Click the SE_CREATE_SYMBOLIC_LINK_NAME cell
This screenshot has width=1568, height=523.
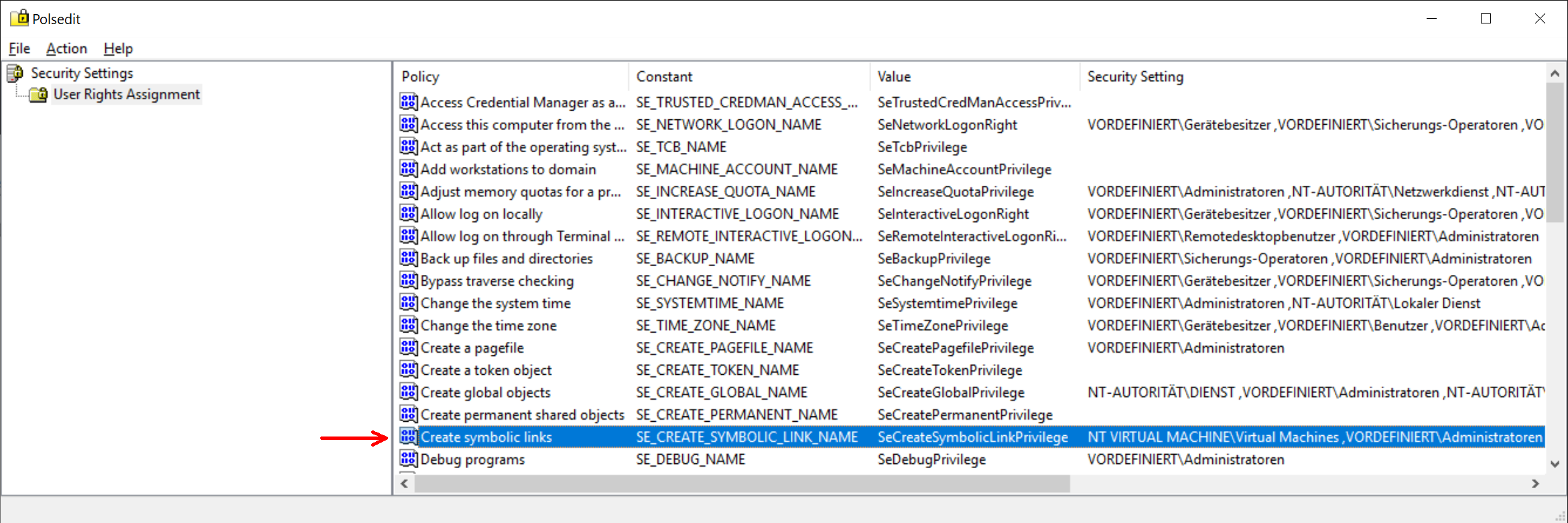tap(746, 437)
